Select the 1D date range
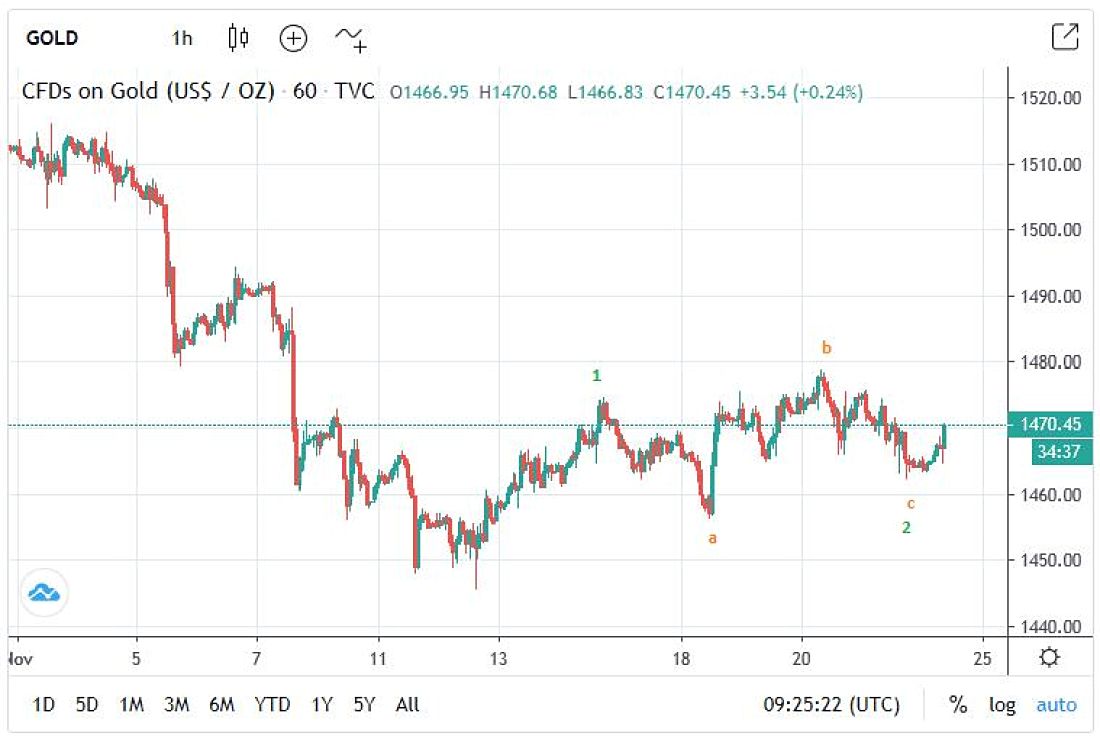The image size is (1100, 736). click(43, 705)
